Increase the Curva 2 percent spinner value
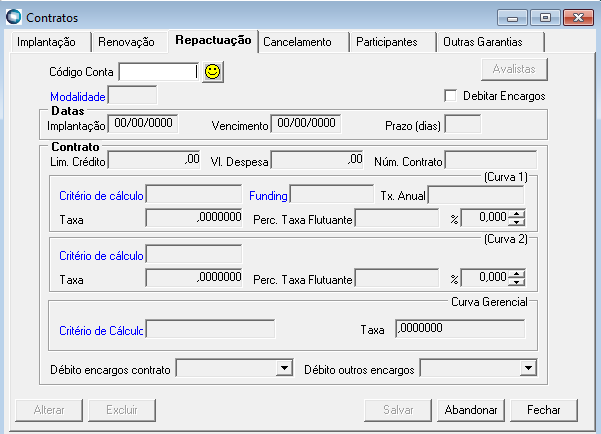Image resolution: width=601 pixels, height=434 pixels. (517, 273)
